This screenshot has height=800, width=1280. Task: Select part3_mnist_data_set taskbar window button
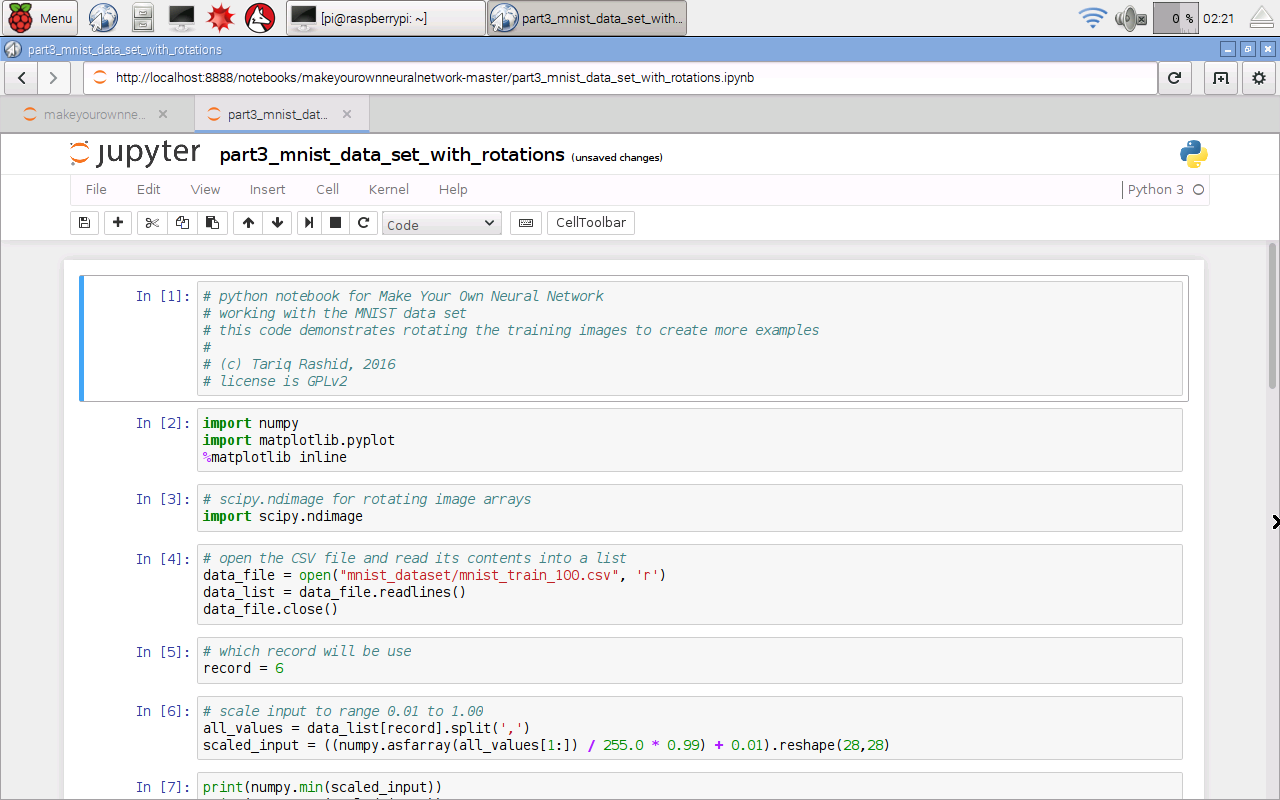click(587, 18)
